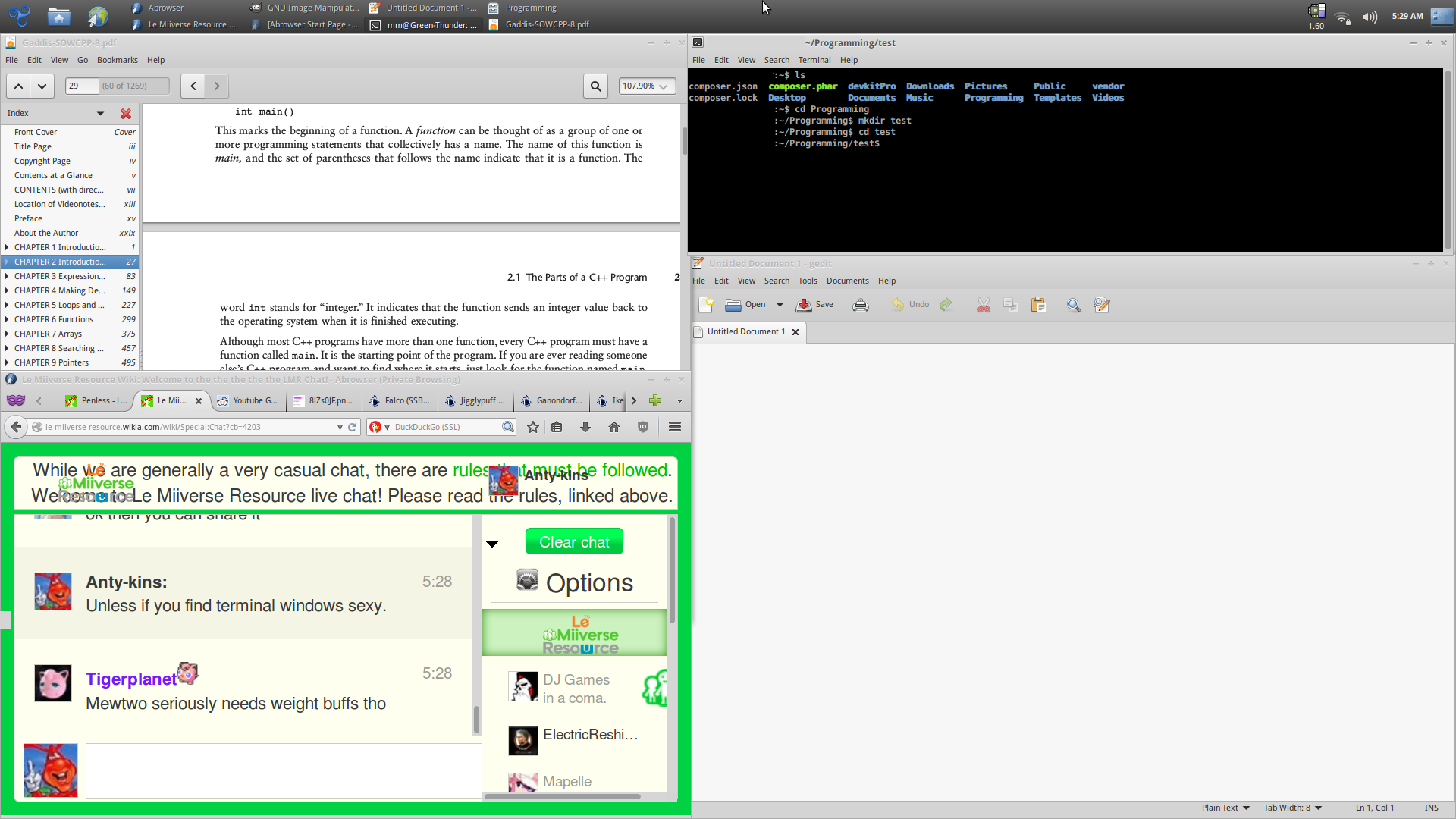The height and width of the screenshot is (819, 1456).
Task: Click the Paste clipboard icon in gedit
Action: pos(1039,305)
